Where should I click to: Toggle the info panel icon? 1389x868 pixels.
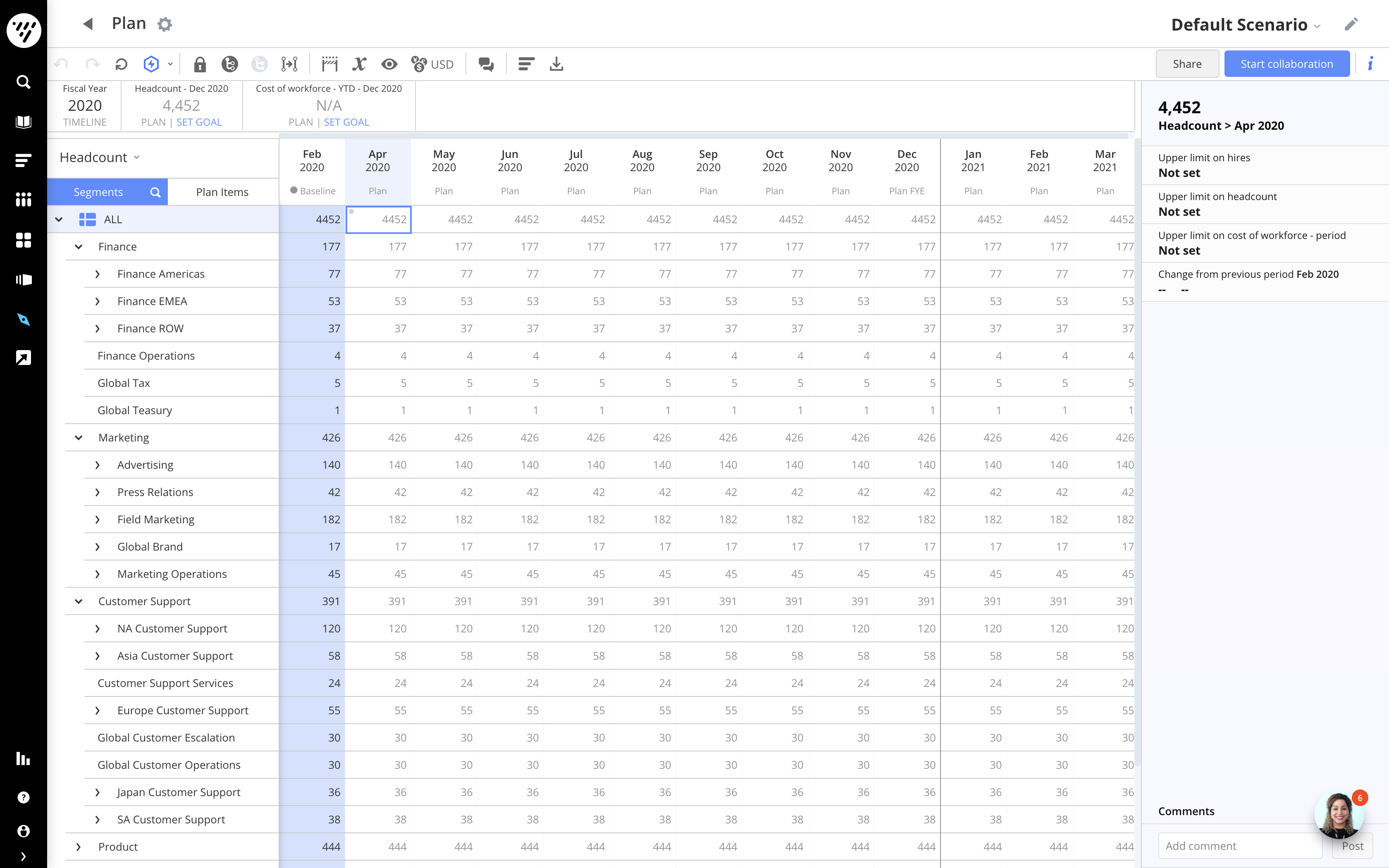[1371, 64]
